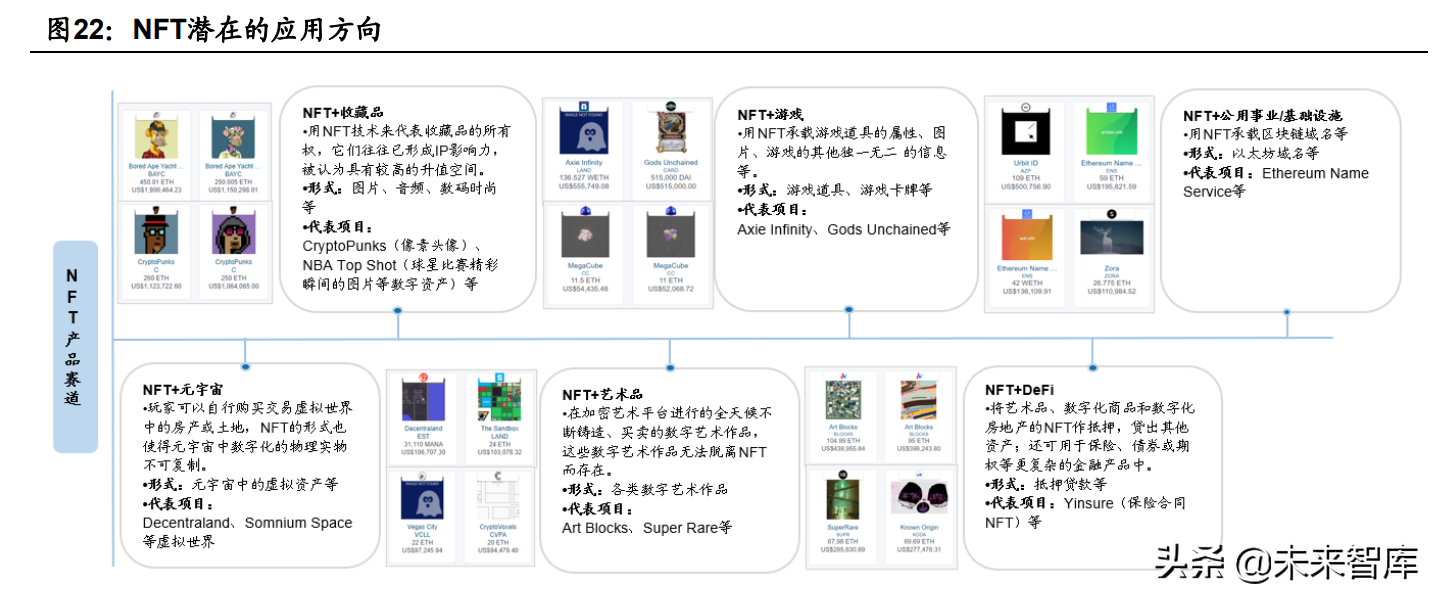1436x599 pixels.
Task: Open the Known Origin KODA card
Action: (918, 516)
